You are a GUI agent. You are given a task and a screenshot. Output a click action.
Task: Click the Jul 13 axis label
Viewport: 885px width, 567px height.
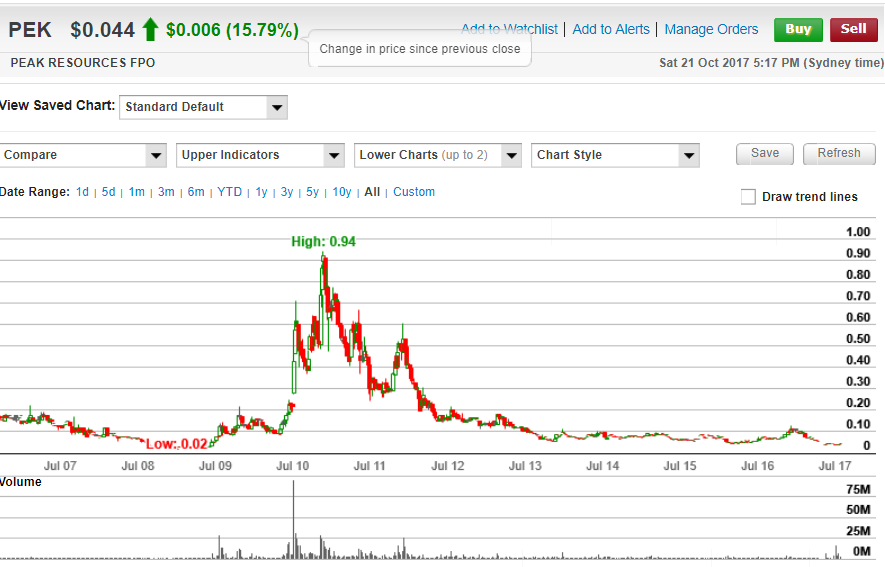point(525,466)
